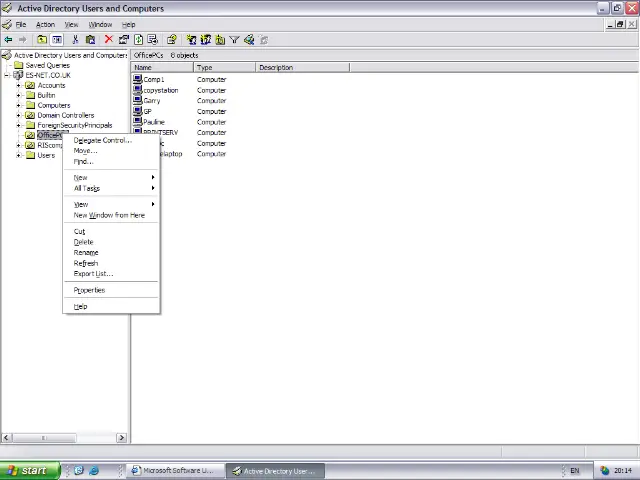The width and height of the screenshot is (640, 480).
Task: Open the Action menu
Action: pyautogui.click(x=45, y=24)
